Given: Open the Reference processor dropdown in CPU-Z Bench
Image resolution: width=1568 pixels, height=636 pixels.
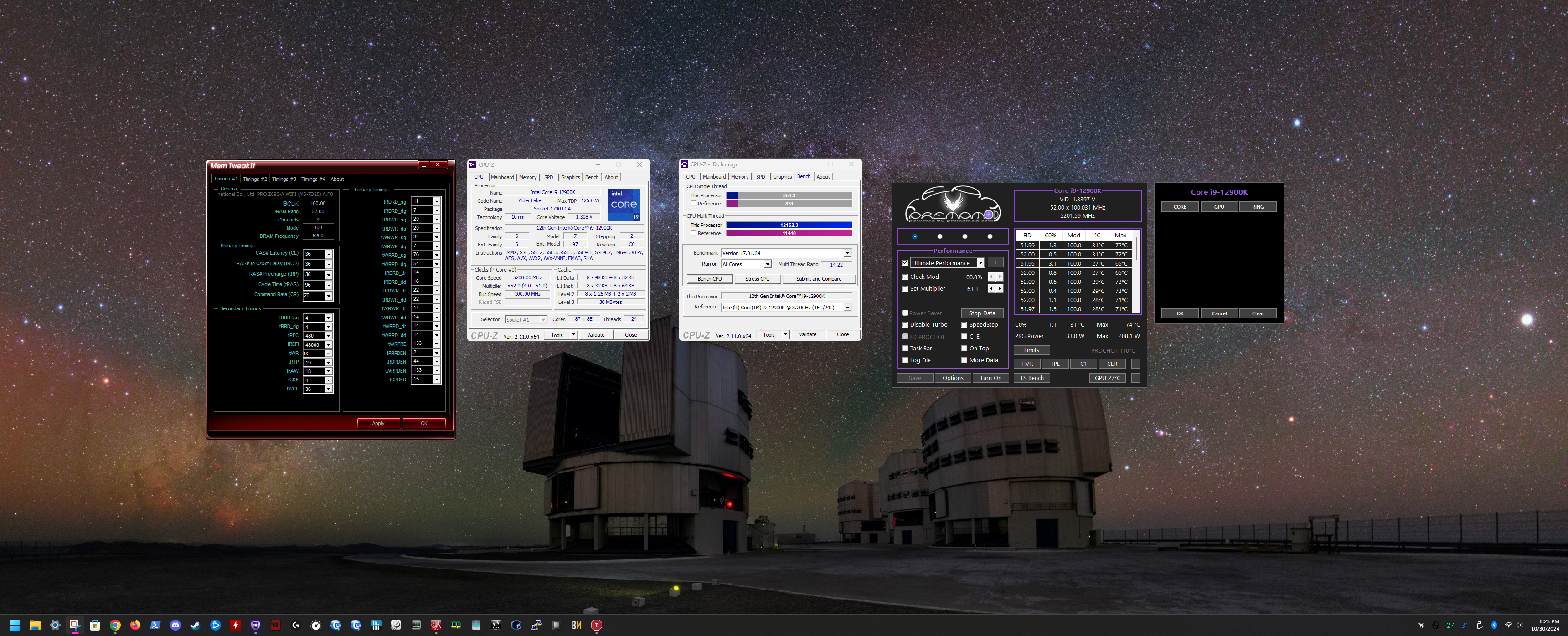Looking at the screenshot, I should pos(847,308).
